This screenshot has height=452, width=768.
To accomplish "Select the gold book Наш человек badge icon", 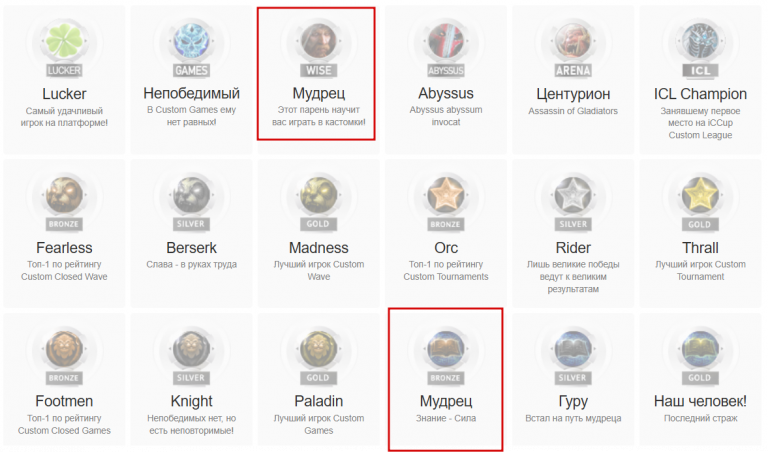I will click(700, 349).
